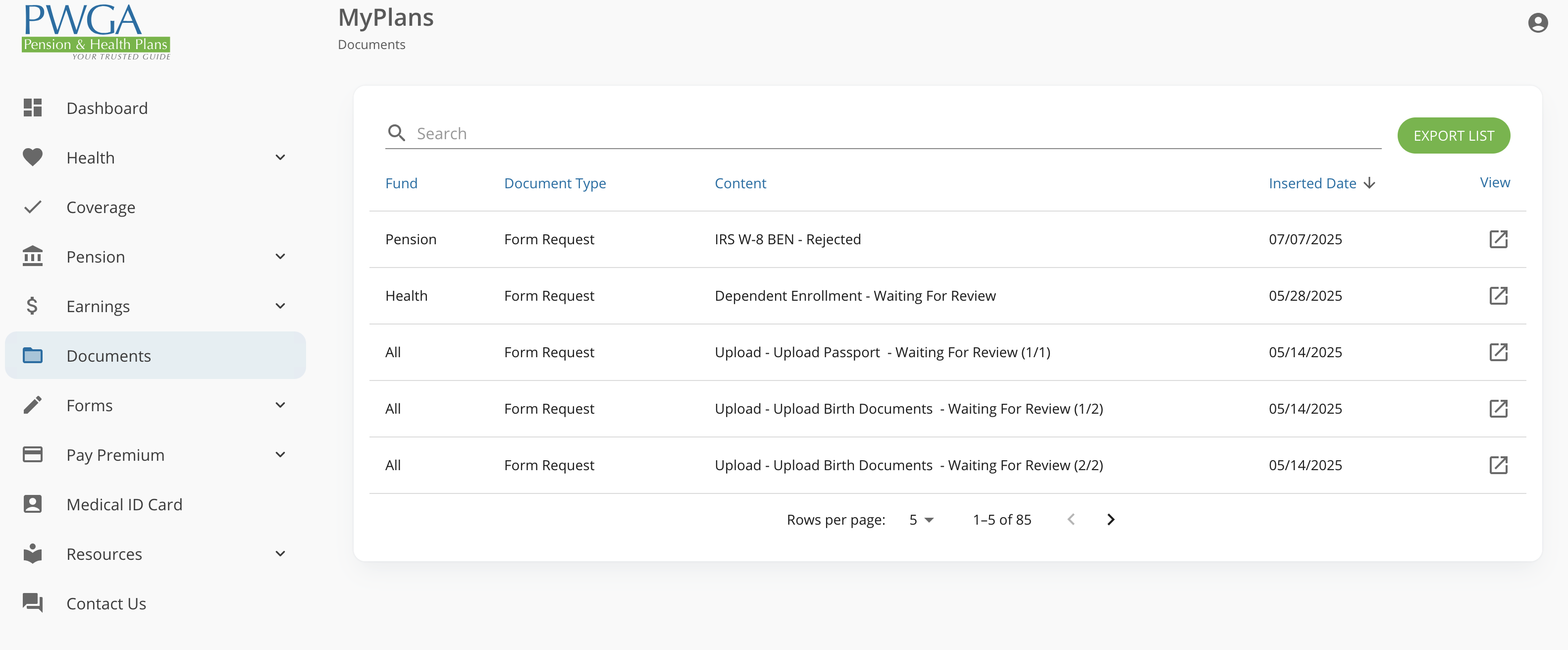The height and width of the screenshot is (650, 1568).
Task: Click the Earnings dollar sign icon
Action: click(x=32, y=306)
